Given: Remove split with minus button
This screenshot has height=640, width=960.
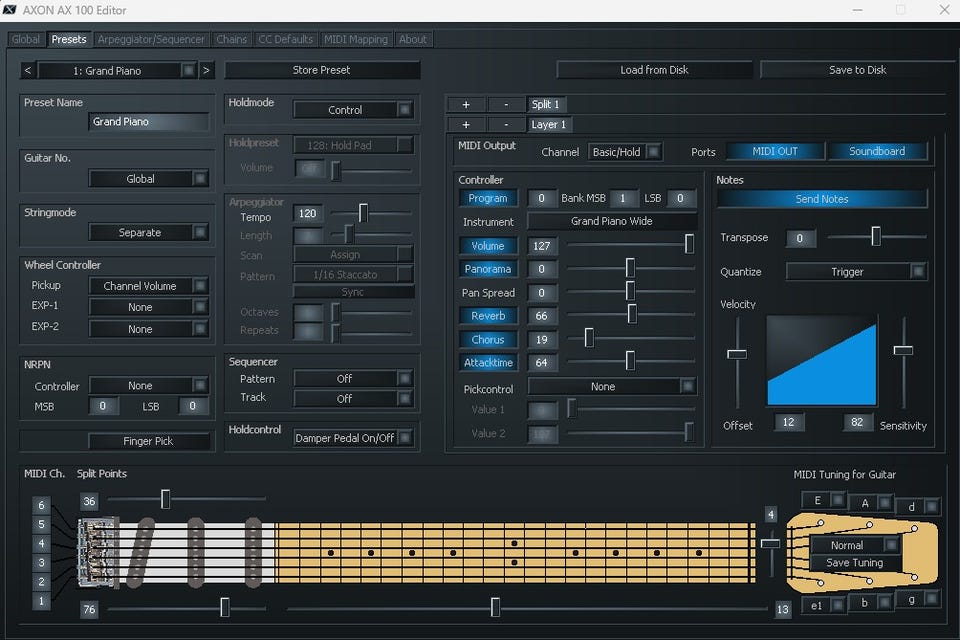Looking at the screenshot, I should (x=506, y=104).
